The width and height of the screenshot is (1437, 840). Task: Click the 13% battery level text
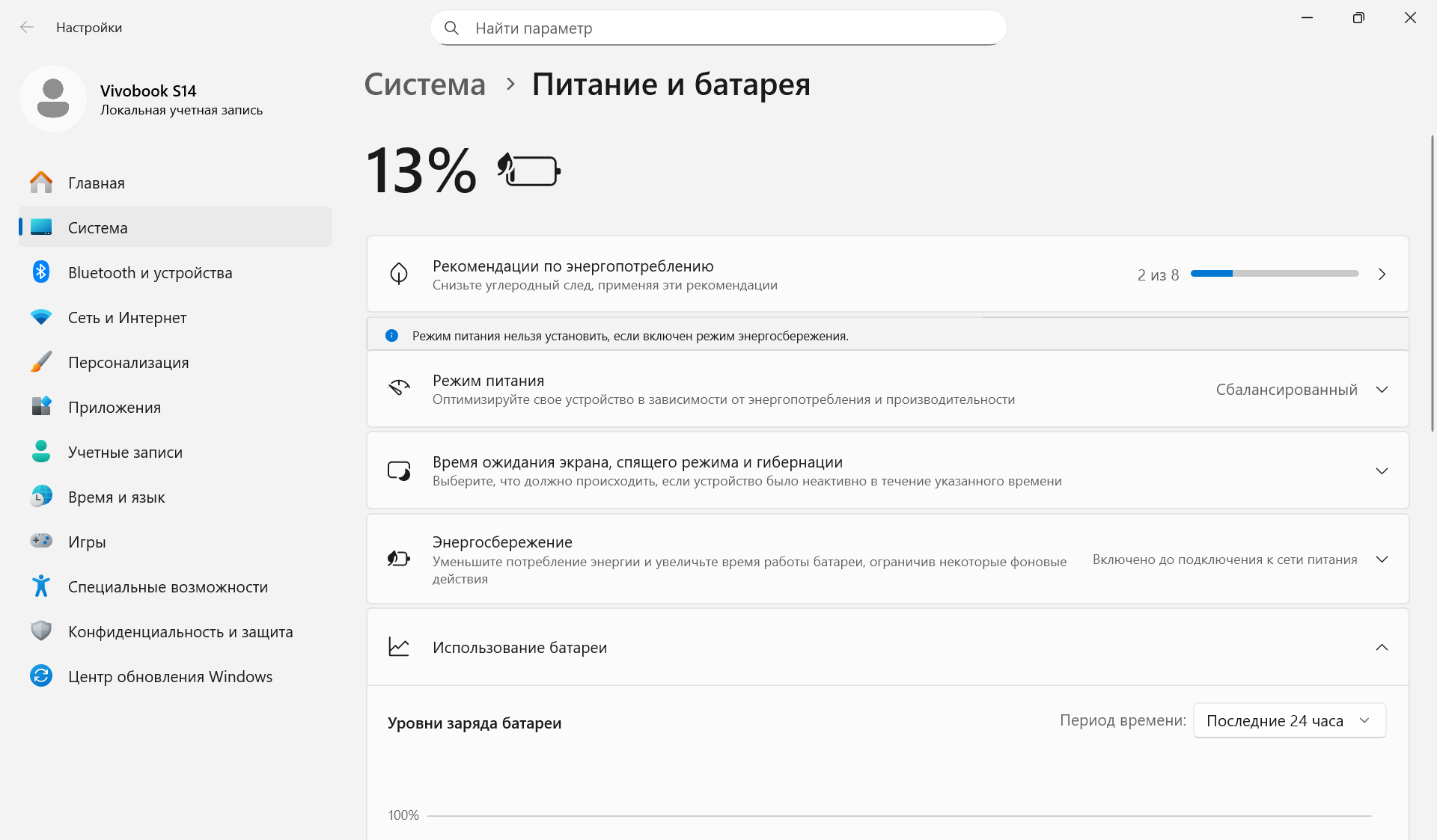pyautogui.click(x=421, y=171)
